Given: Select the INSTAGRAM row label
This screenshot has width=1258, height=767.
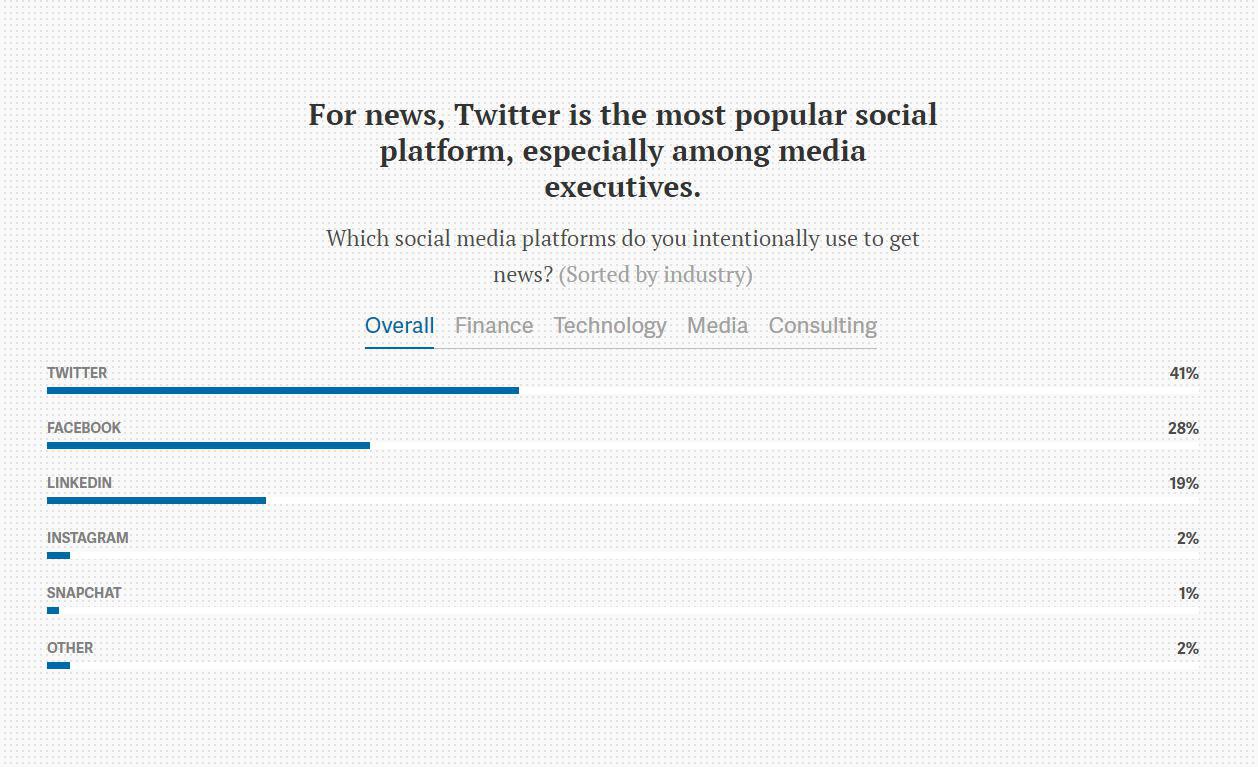Looking at the screenshot, I should coord(88,538).
